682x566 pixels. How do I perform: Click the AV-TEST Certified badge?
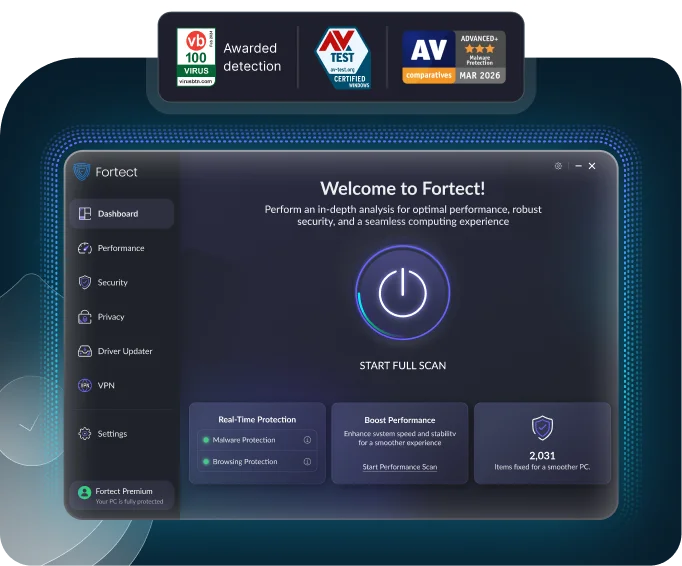point(343,58)
